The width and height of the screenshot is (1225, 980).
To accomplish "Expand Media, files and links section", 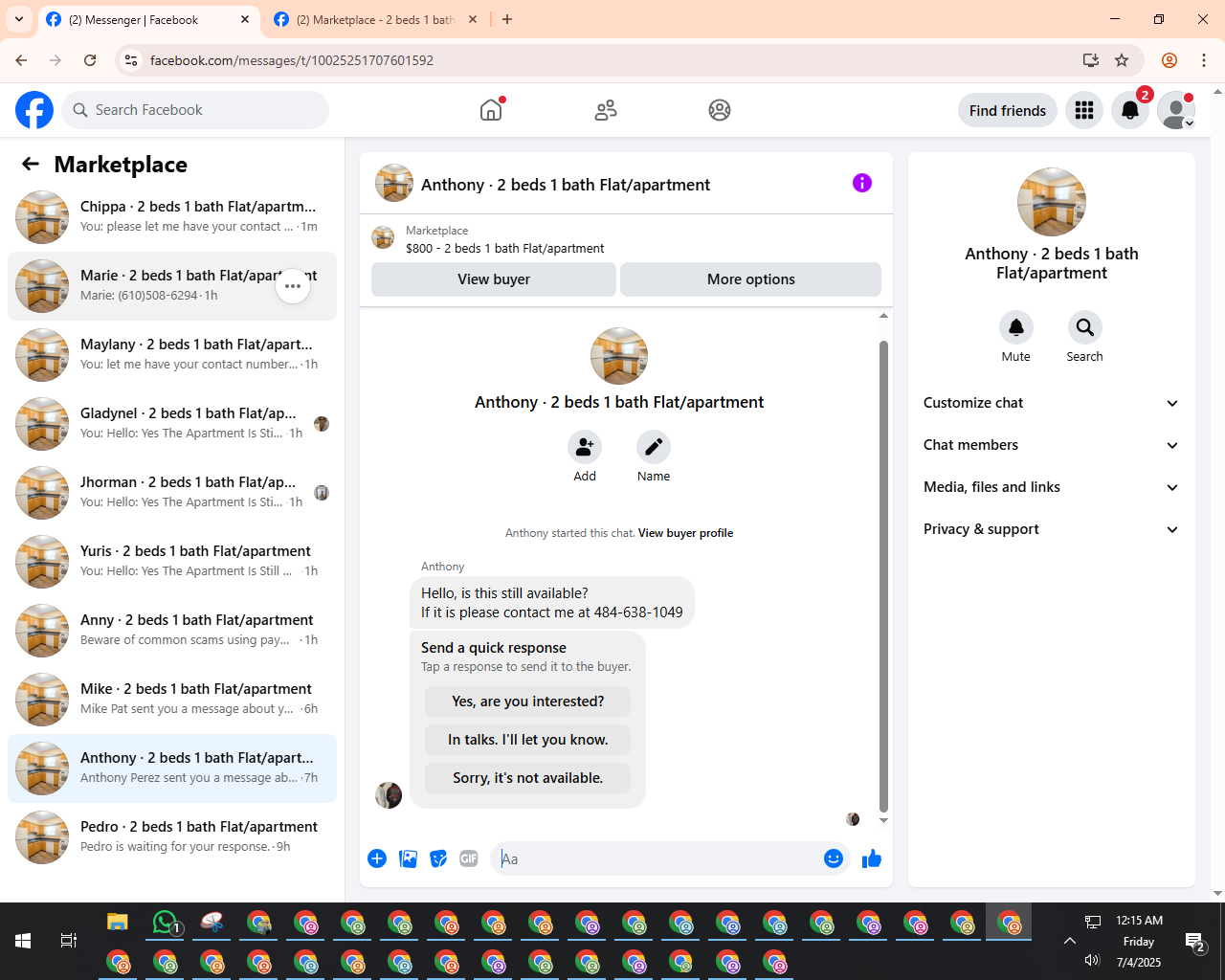I will coord(1051,487).
